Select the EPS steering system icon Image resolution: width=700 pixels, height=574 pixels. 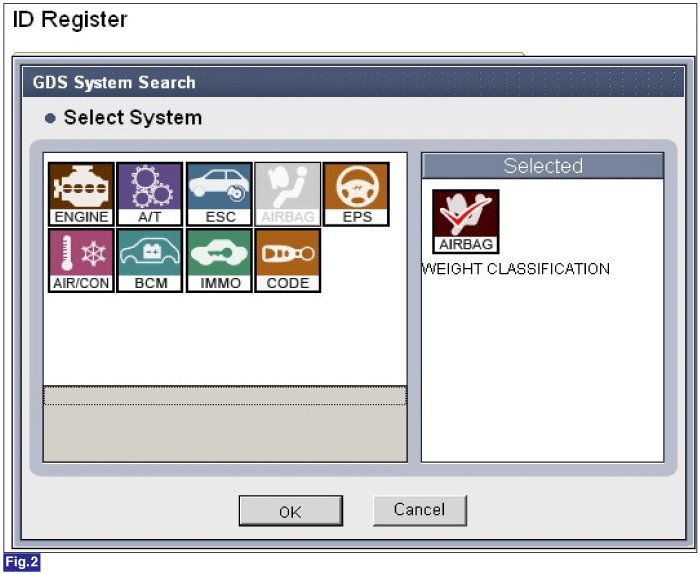click(x=356, y=194)
